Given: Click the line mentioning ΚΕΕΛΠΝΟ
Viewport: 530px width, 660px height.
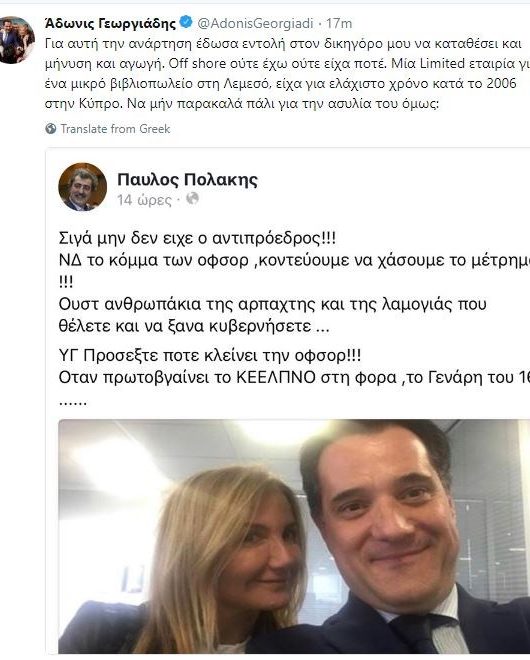Looking at the screenshot, I should [294, 378].
